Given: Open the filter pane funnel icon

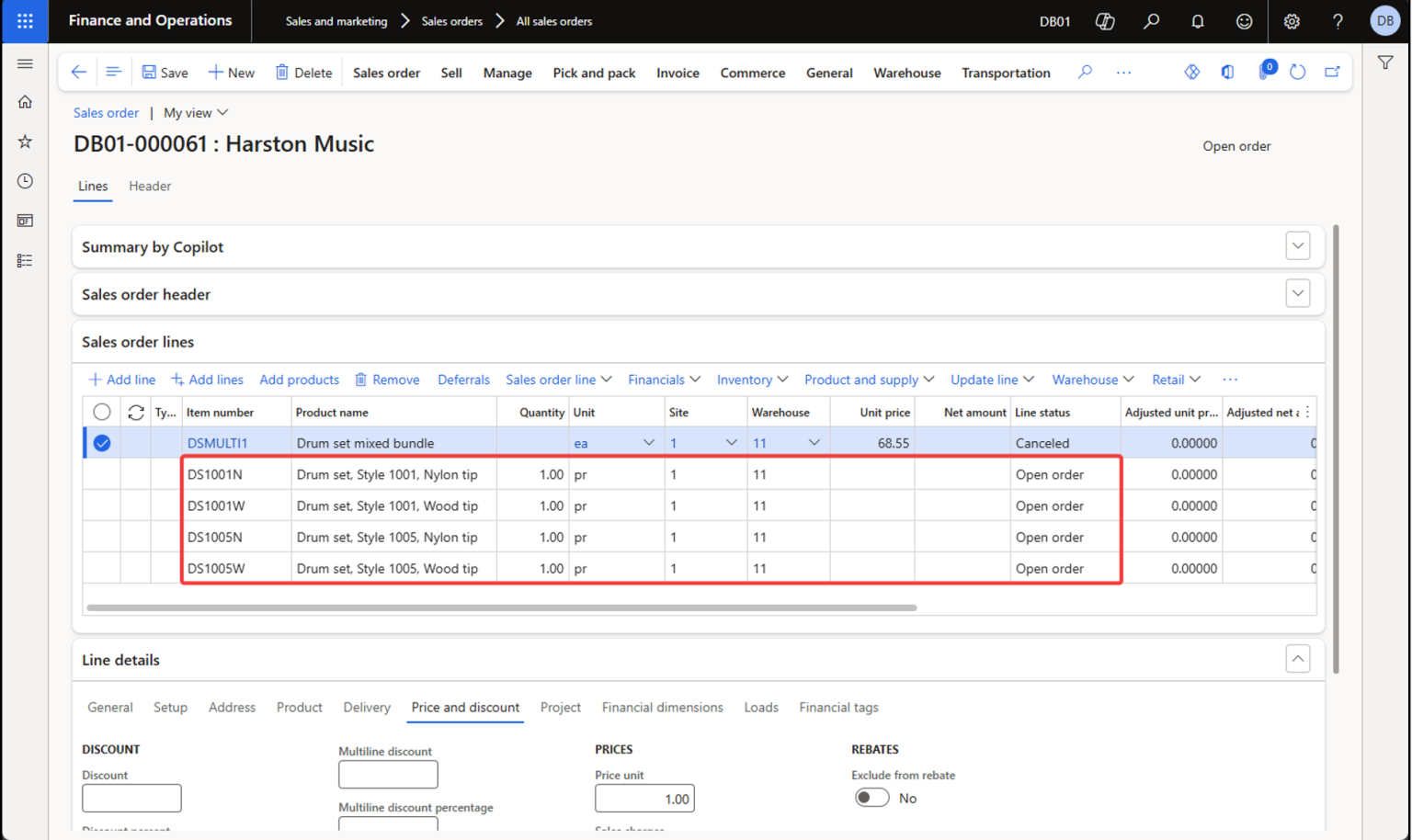Looking at the screenshot, I should click(1385, 62).
